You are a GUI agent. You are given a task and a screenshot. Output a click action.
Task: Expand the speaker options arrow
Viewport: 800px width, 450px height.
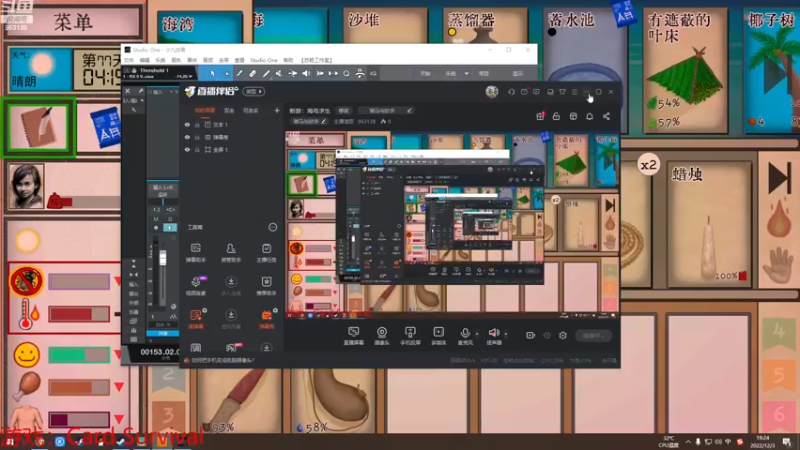click(x=506, y=334)
